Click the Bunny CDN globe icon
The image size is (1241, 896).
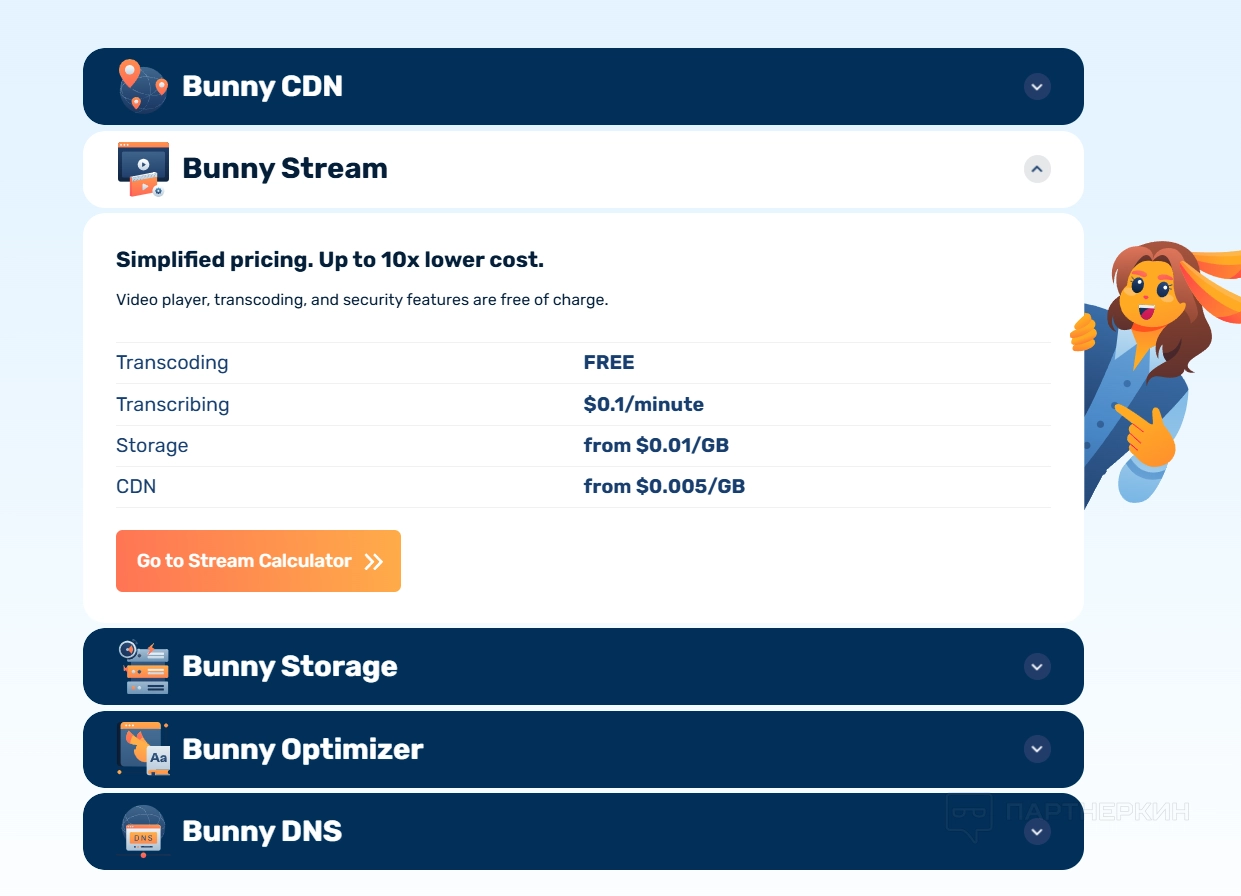coord(143,86)
